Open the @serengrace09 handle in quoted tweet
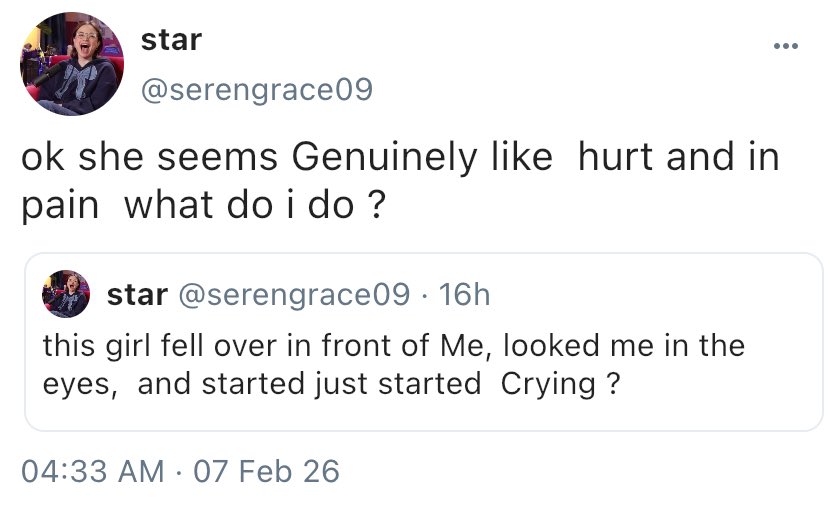Image resolution: width=828 pixels, height=506 pixels. [293, 296]
